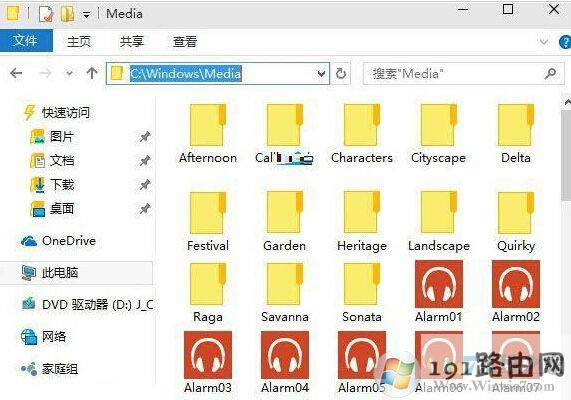This screenshot has width=571, height=400.
Task: Select the Alarm01 audio file
Action: (x=439, y=291)
